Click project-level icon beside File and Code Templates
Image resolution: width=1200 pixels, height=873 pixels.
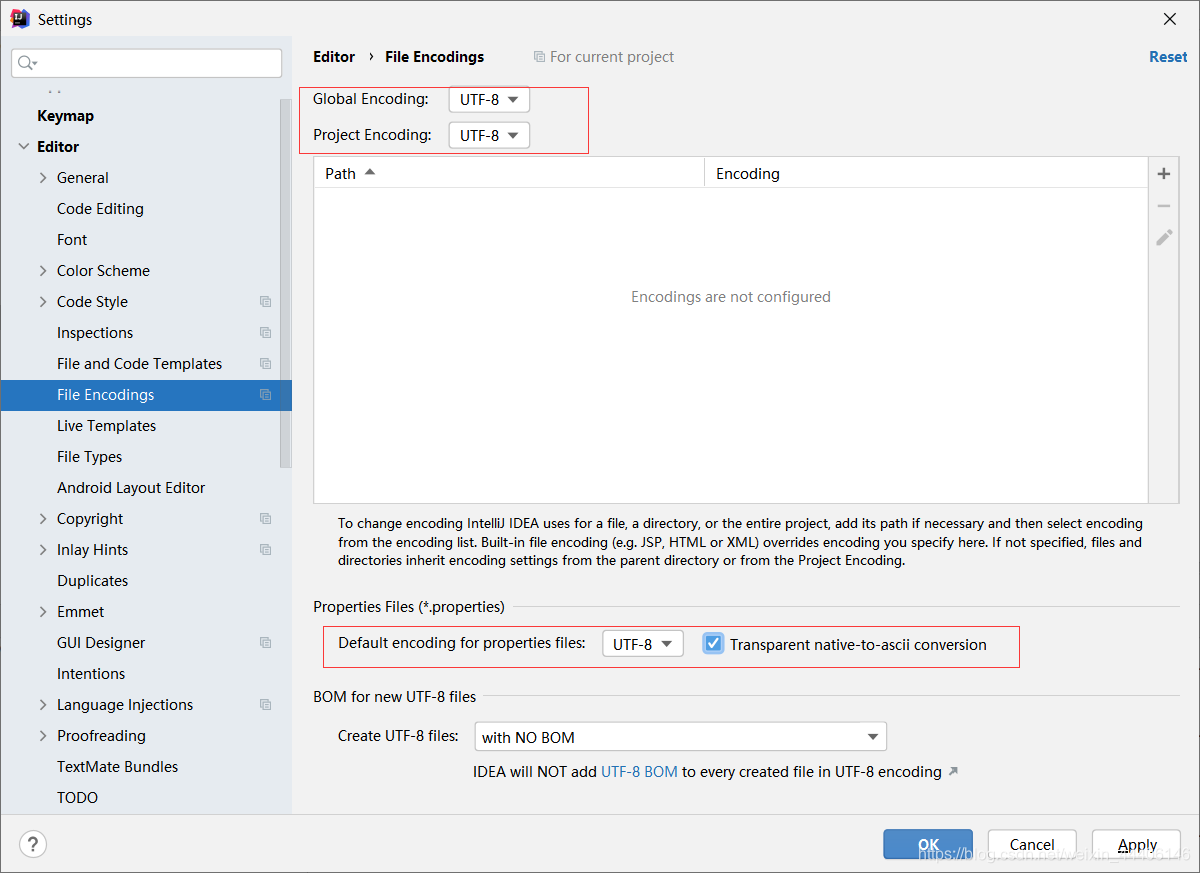[x=265, y=364]
